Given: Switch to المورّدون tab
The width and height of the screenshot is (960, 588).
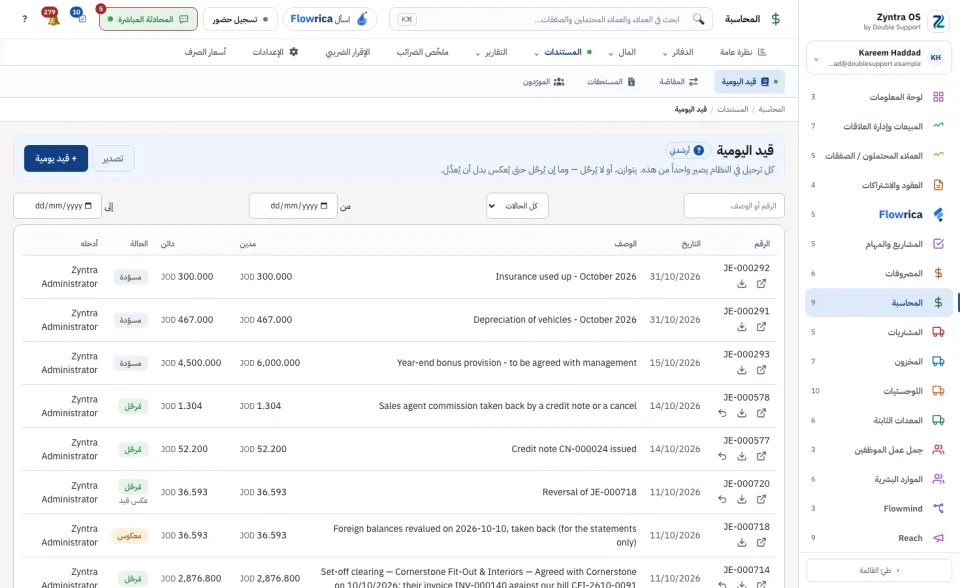Looking at the screenshot, I should point(543,81).
